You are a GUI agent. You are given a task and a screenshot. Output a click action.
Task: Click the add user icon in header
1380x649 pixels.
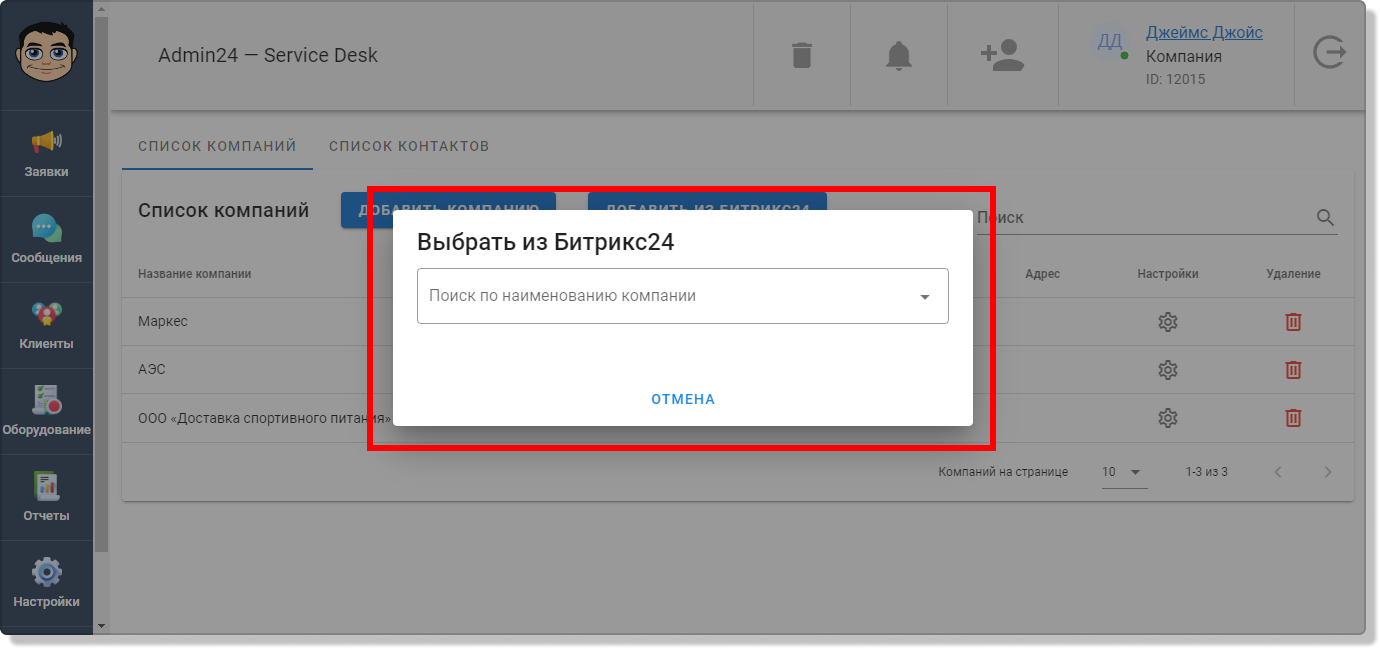(1002, 55)
